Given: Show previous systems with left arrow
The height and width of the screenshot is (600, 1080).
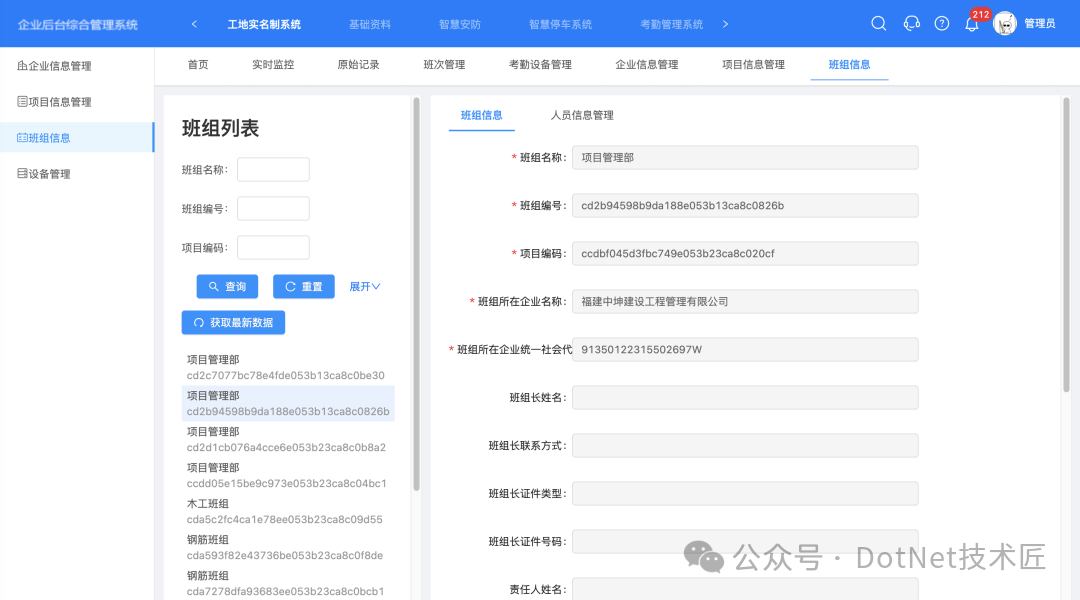Looking at the screenshot, I should coord(194,24).
